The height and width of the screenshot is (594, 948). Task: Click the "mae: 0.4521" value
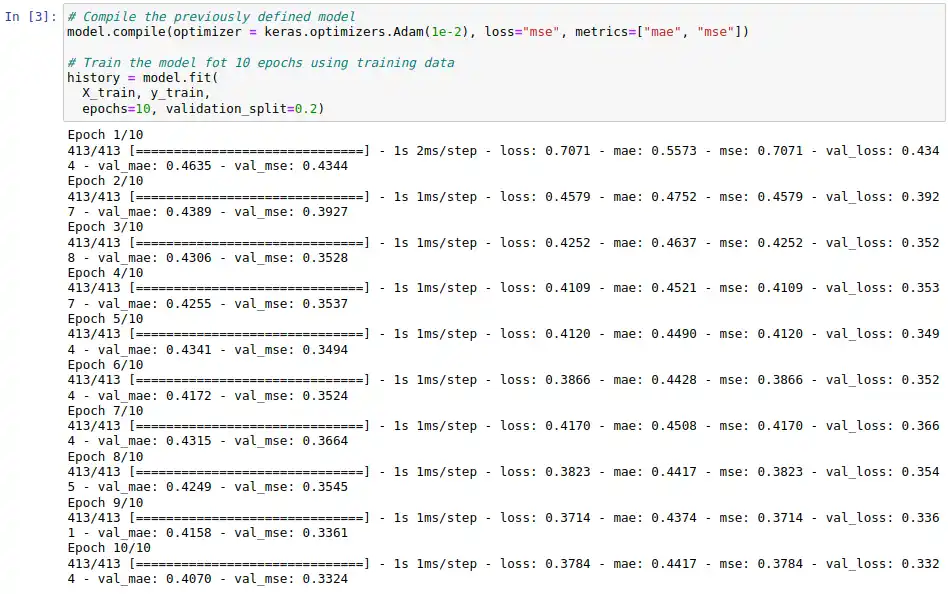coord(655,287)
